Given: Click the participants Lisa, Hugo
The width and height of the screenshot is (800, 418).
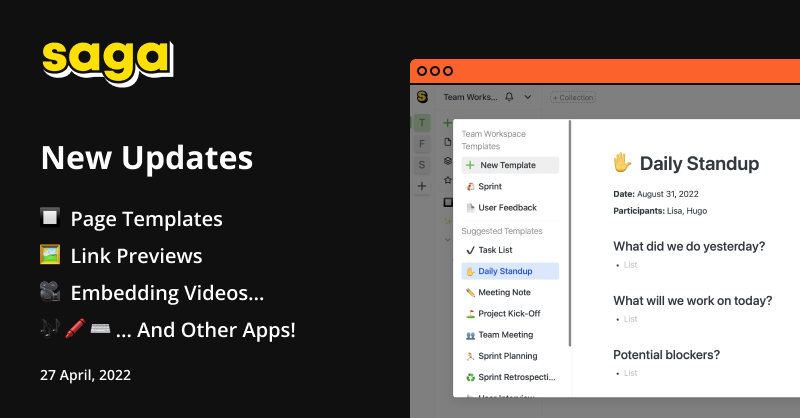Looking at the screenshot, I should pos(687,211).
